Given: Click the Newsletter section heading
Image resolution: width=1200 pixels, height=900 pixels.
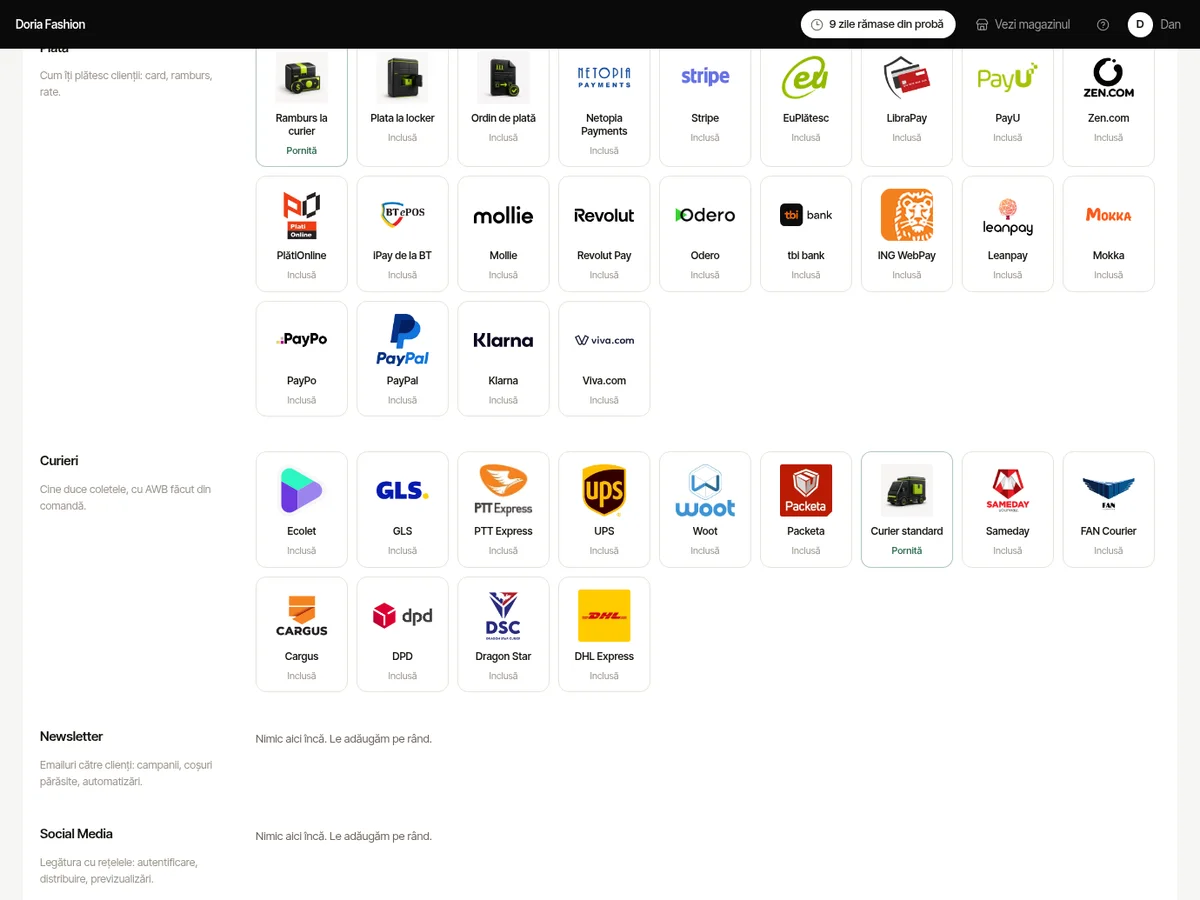Looking at the screenshot, I should tap(71, 736).
